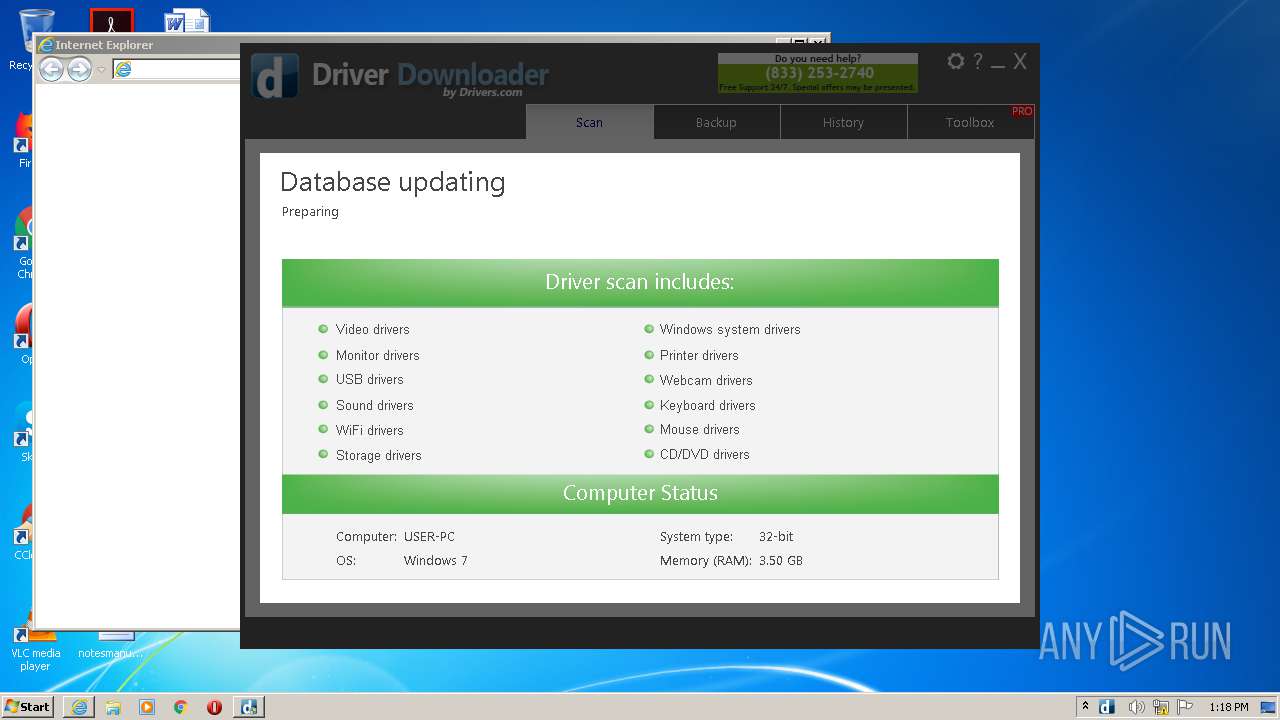
Task: Click 'Keyboard drivers' list entry
Action: click(x=707, y=405)
